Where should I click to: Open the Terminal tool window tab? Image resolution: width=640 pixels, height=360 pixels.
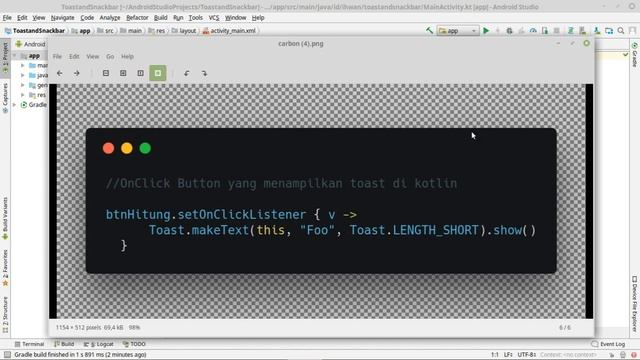pos(29,344)
